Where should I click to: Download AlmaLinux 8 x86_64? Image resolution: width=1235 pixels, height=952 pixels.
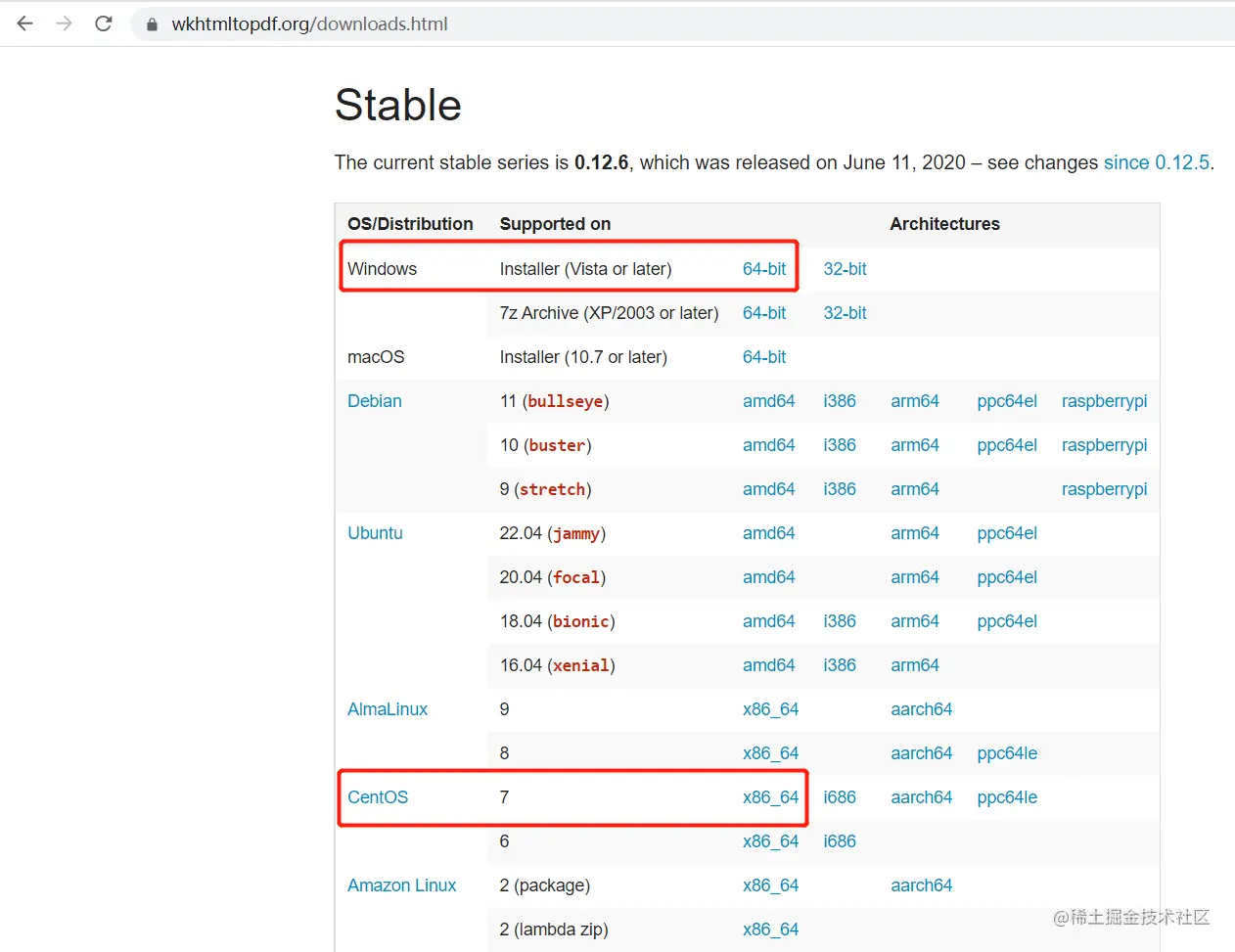(x=770, y=753)
